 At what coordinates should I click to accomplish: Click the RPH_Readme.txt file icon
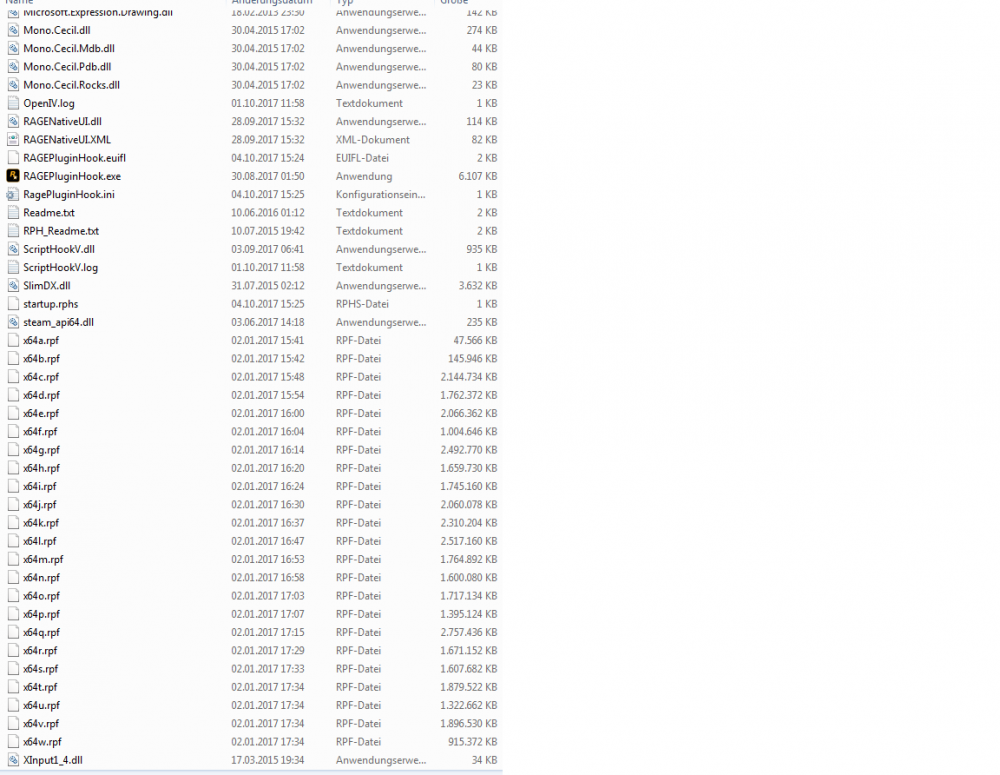coord(13,230)
